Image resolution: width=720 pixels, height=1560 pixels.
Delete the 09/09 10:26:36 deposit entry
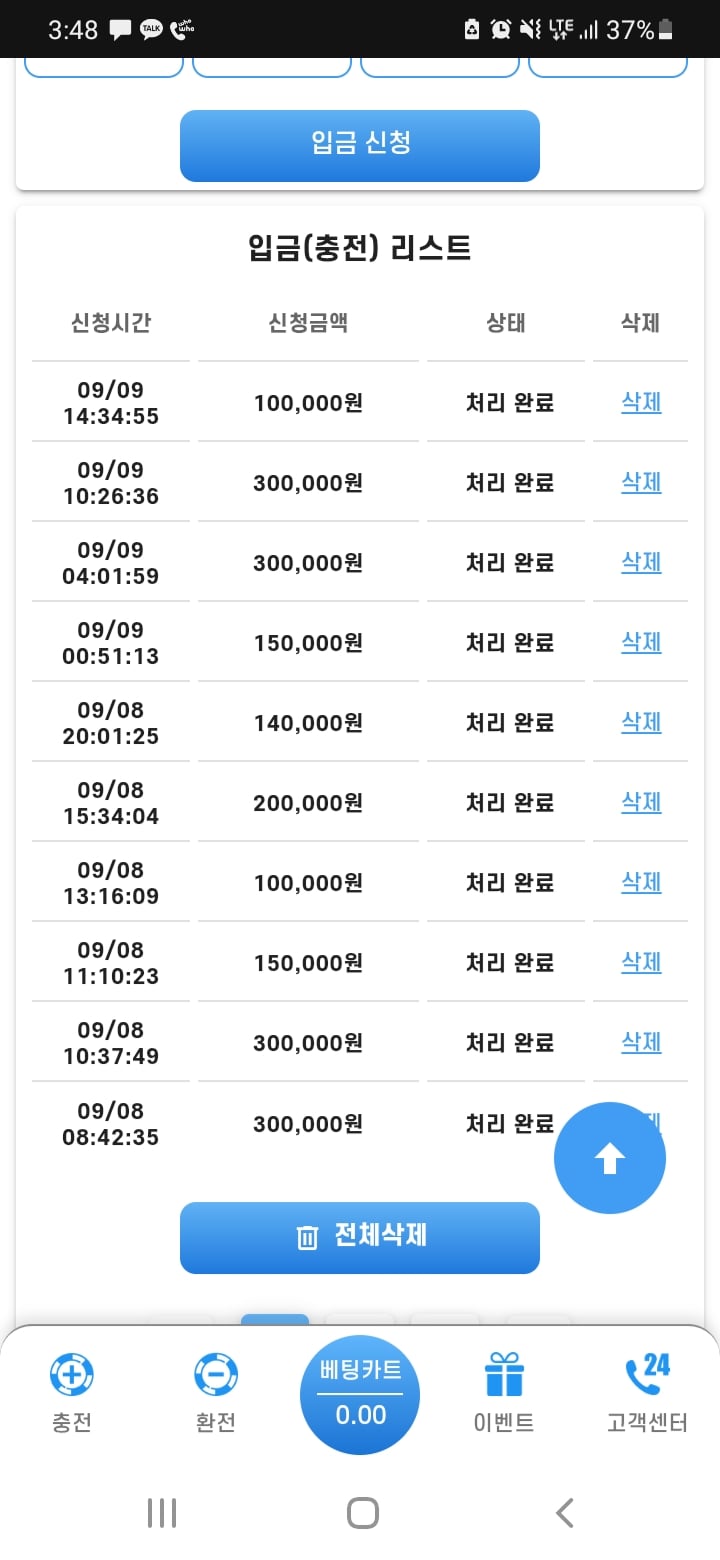pos(641,482)
